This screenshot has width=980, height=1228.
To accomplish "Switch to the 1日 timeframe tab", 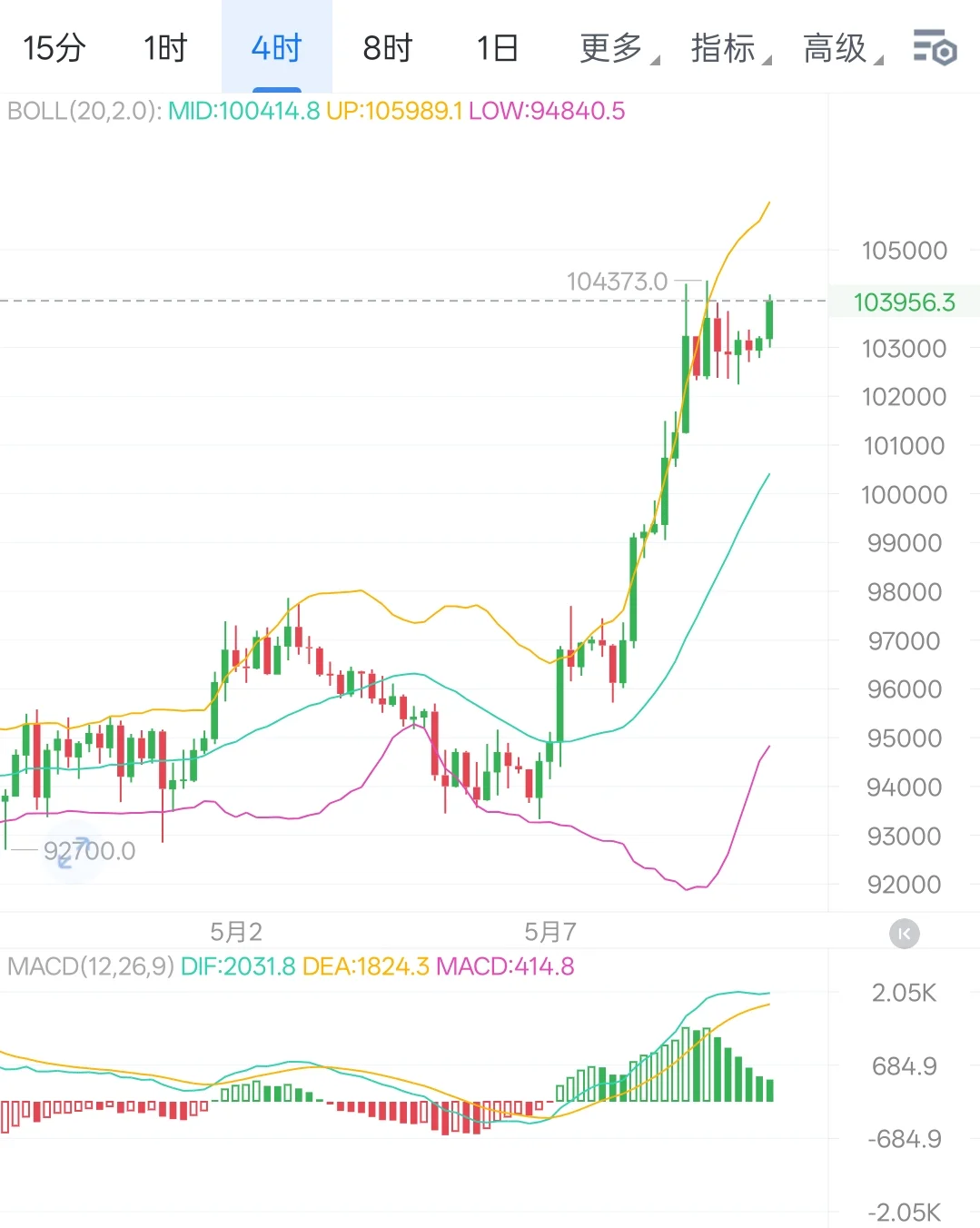I will (x=498, y=47).
